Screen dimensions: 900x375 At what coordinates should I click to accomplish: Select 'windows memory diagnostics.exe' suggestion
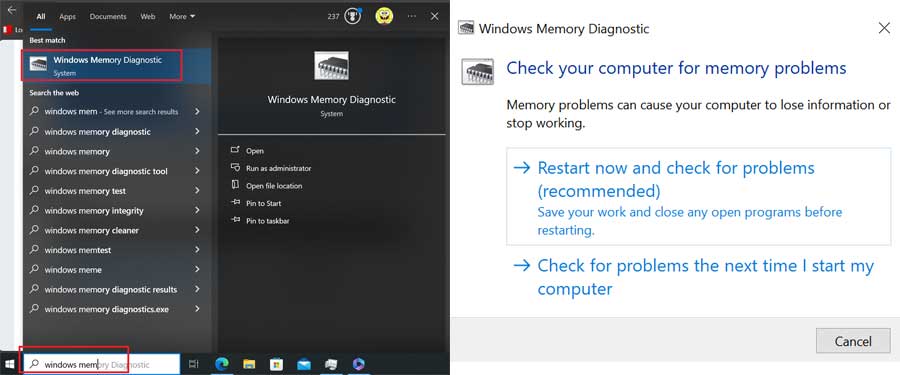coord(106,309)
